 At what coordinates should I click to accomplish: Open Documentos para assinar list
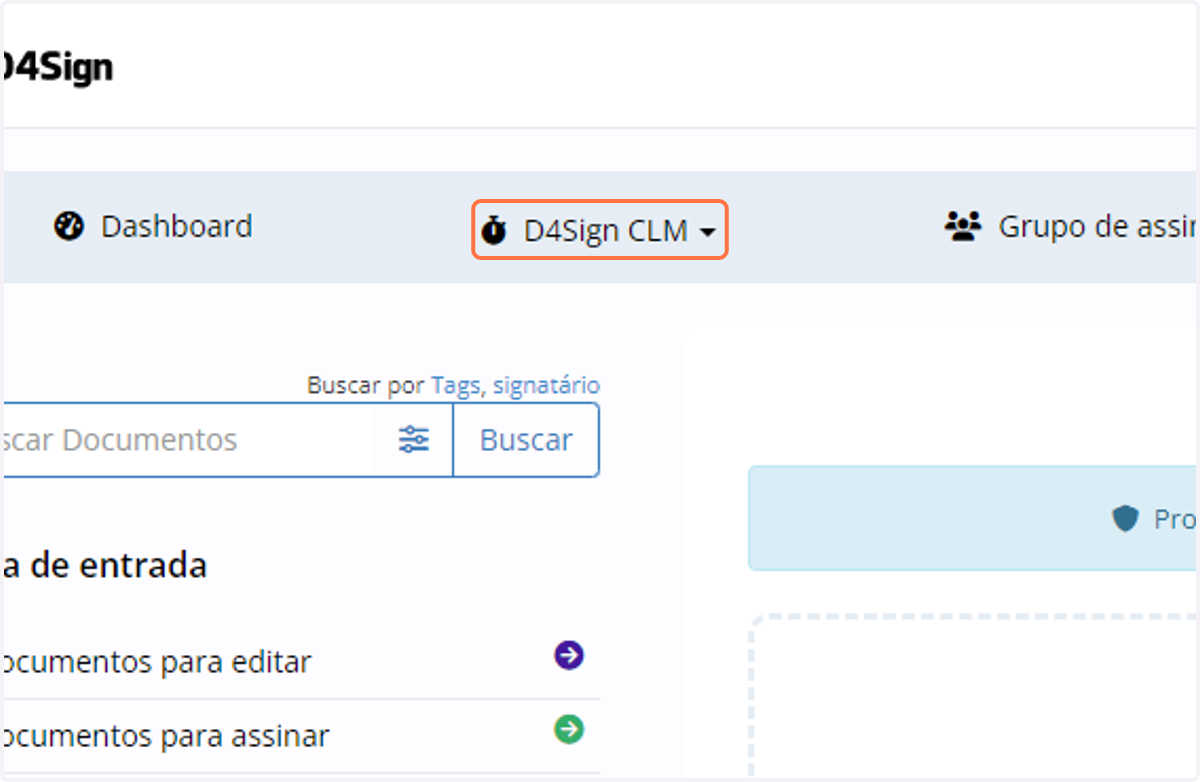pos(300,736)
